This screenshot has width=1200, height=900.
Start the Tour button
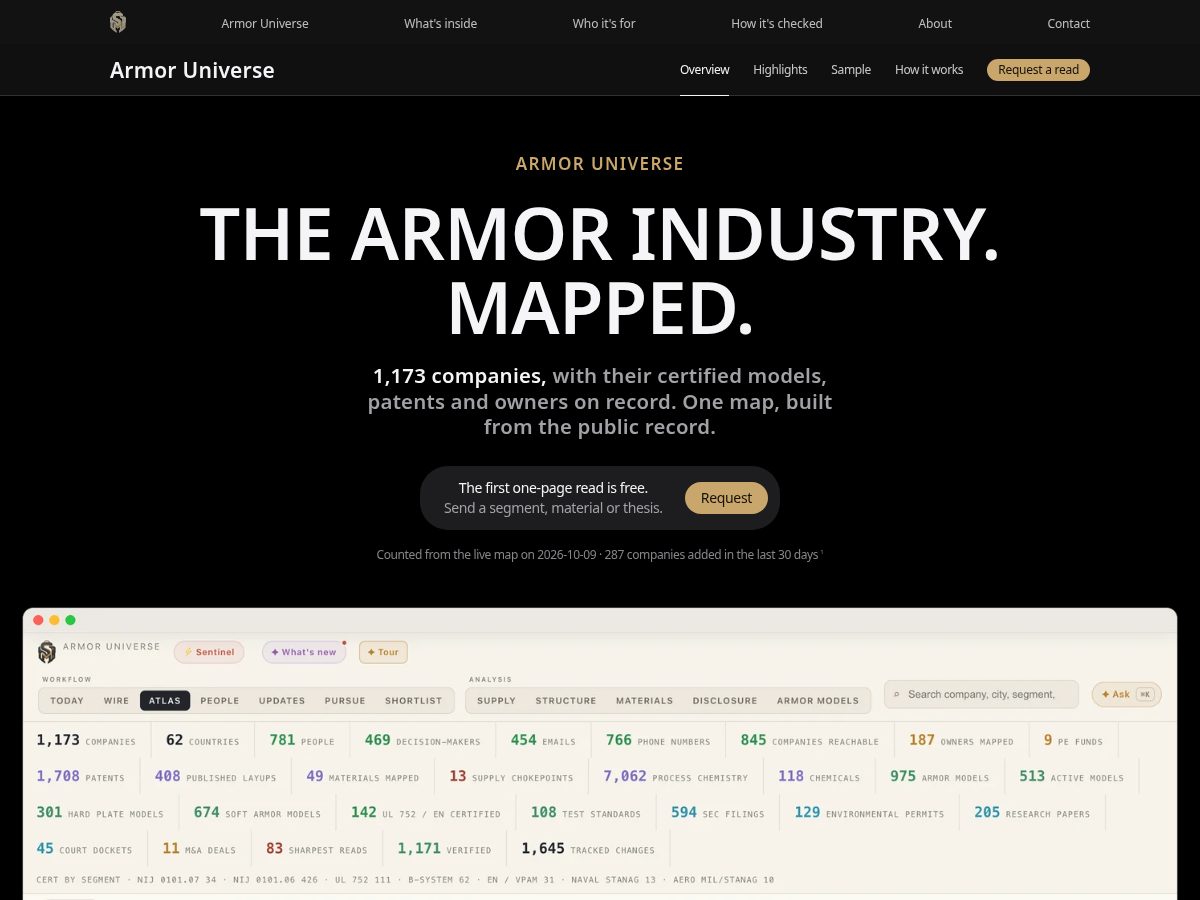pyautogui.click(x=383, y=652)
